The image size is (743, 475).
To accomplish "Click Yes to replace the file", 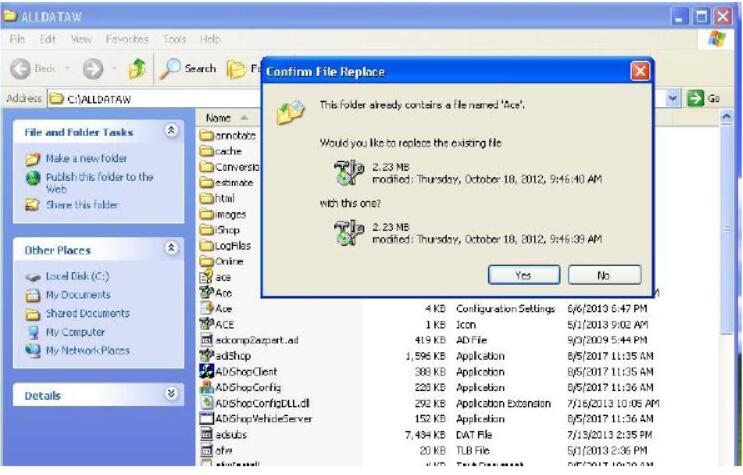I will (524, 275).
